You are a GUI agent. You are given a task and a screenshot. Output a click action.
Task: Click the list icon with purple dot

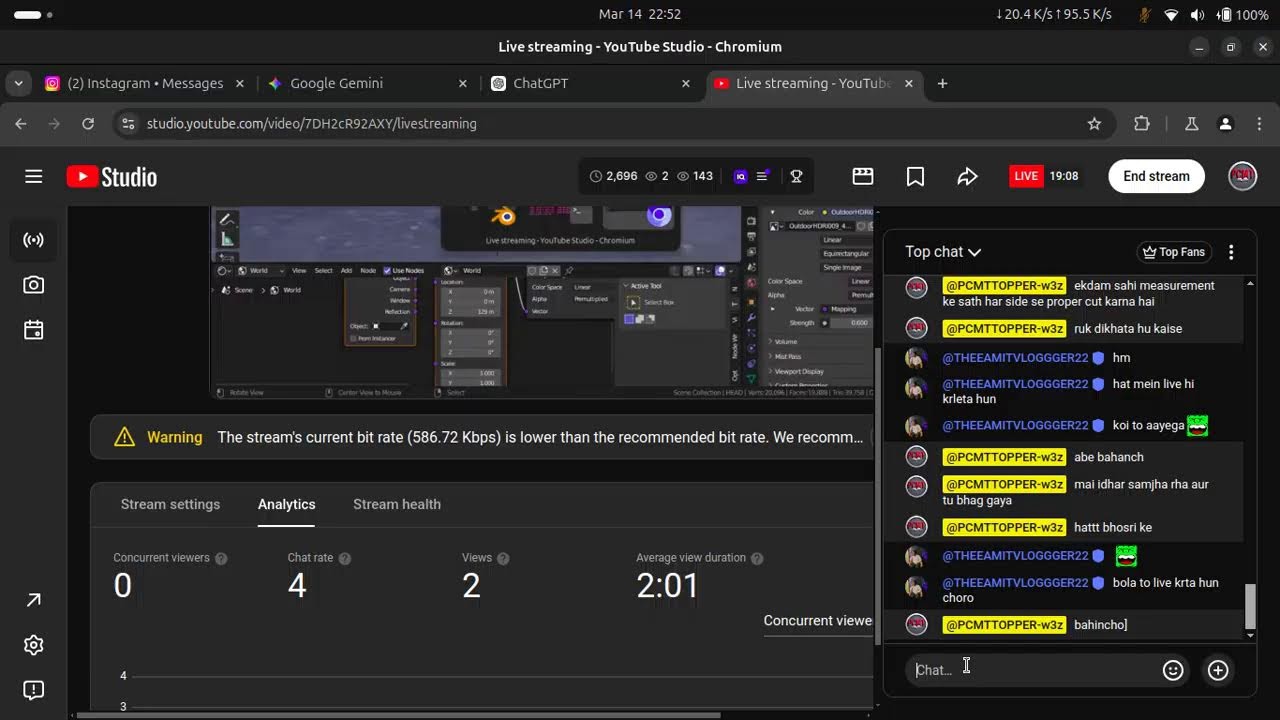pyautogui.click(x=763, y=176)
